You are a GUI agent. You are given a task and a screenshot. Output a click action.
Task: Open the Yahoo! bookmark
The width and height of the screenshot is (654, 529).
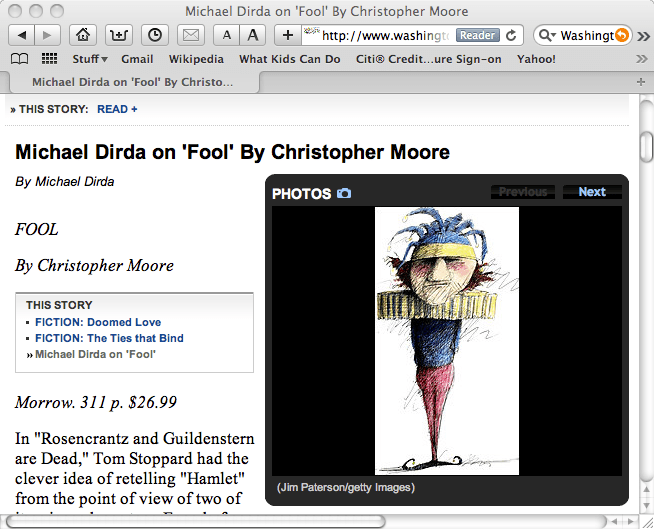click(536, 59)
